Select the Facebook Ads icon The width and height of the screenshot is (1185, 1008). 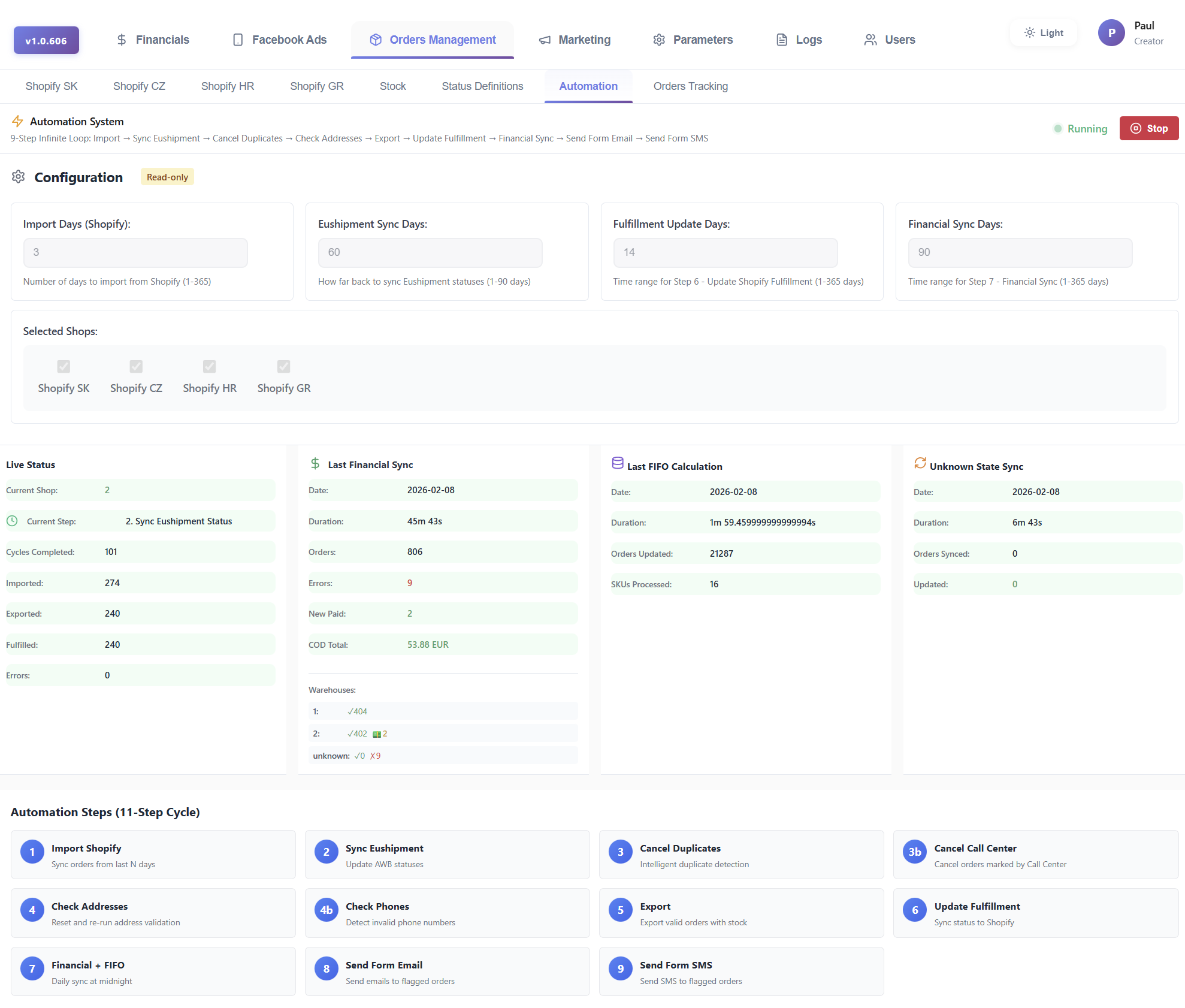(x=237, y=40)
